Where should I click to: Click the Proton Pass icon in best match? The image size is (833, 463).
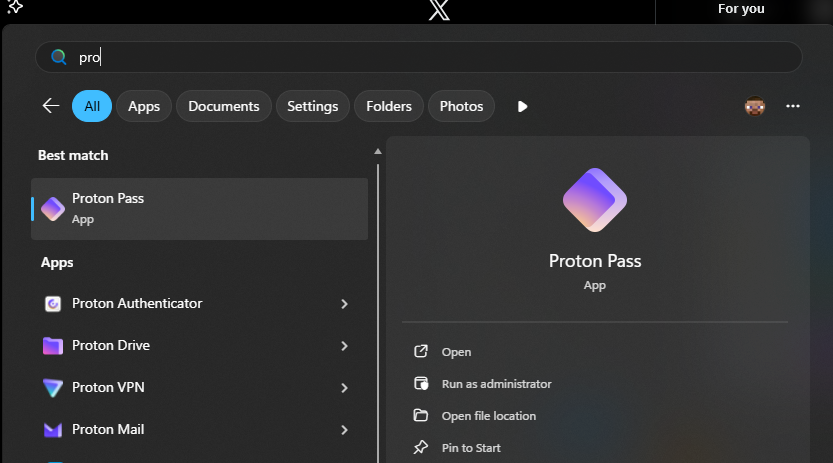53,209
